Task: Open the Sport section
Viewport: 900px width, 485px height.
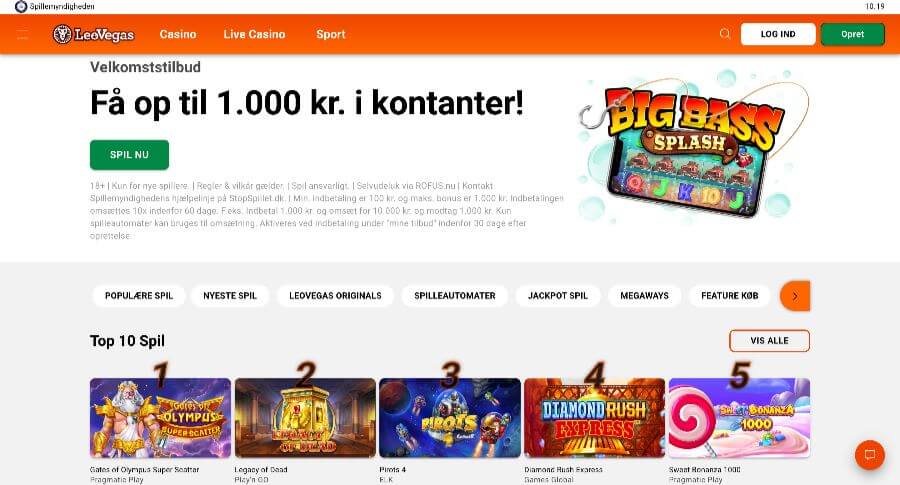Action: (331, 34)
